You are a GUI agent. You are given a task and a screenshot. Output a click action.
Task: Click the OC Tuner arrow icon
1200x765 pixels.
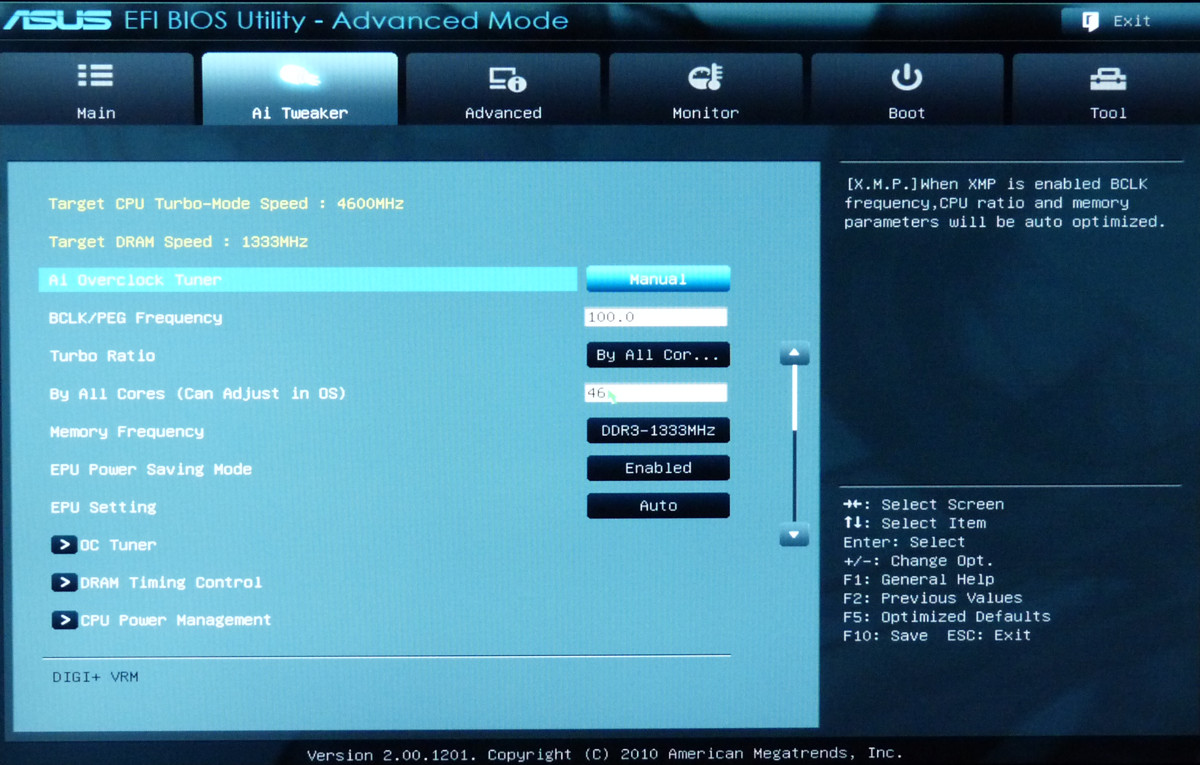(x=64, y=545)
